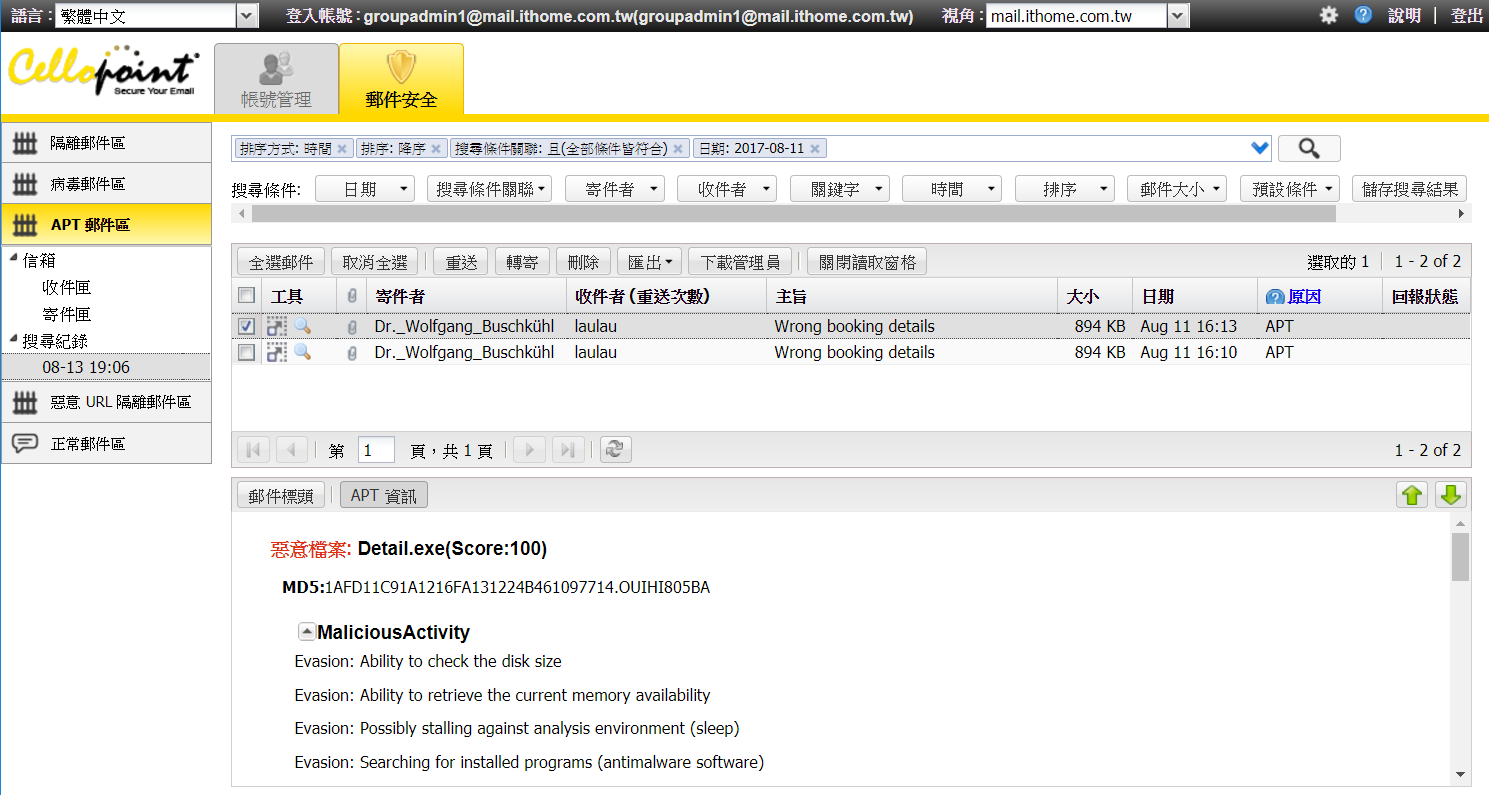The height and width of the screenshot is (795, 1489).
Task: Open the 匯出 export dropdown
Action: (x=648, y=260)
